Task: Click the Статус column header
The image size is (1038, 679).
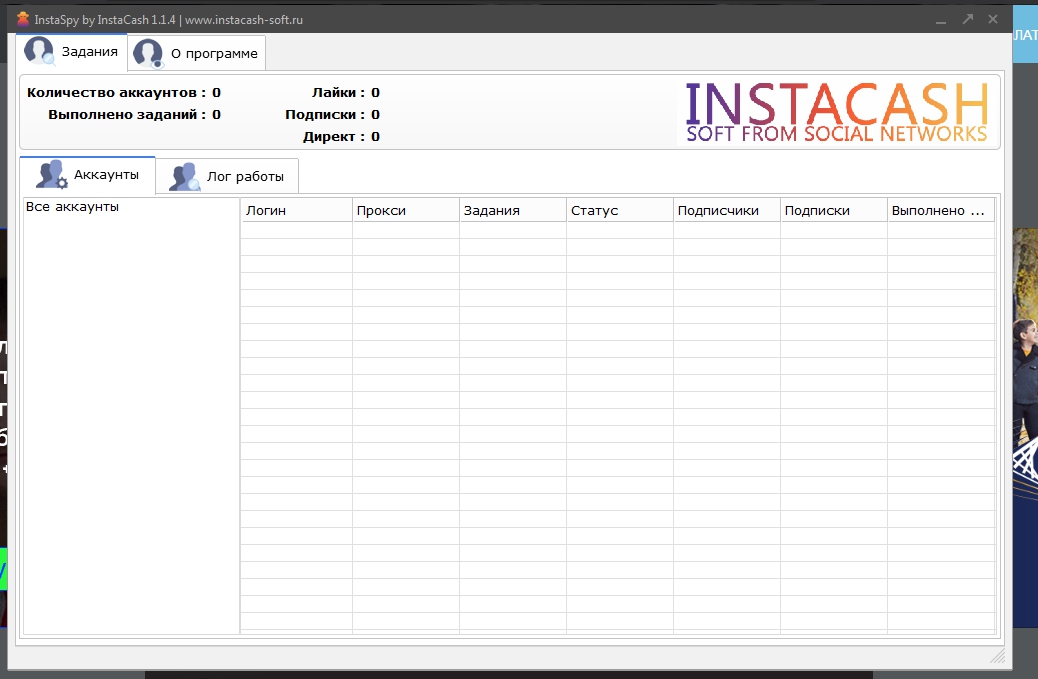Action: pos(620,210)
